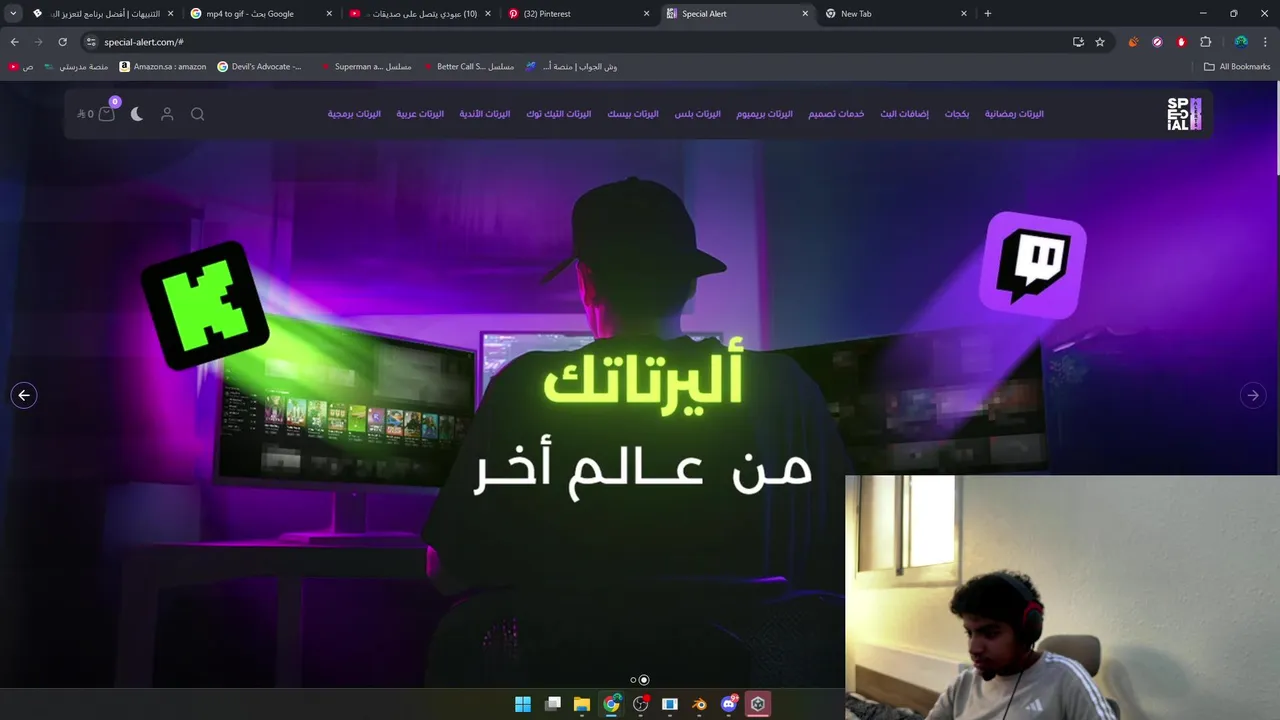Image resolution: width=1280 pixels, height=720 pixels.
Task: Open Better Call S... bookmark
Action: coord(469,67)
